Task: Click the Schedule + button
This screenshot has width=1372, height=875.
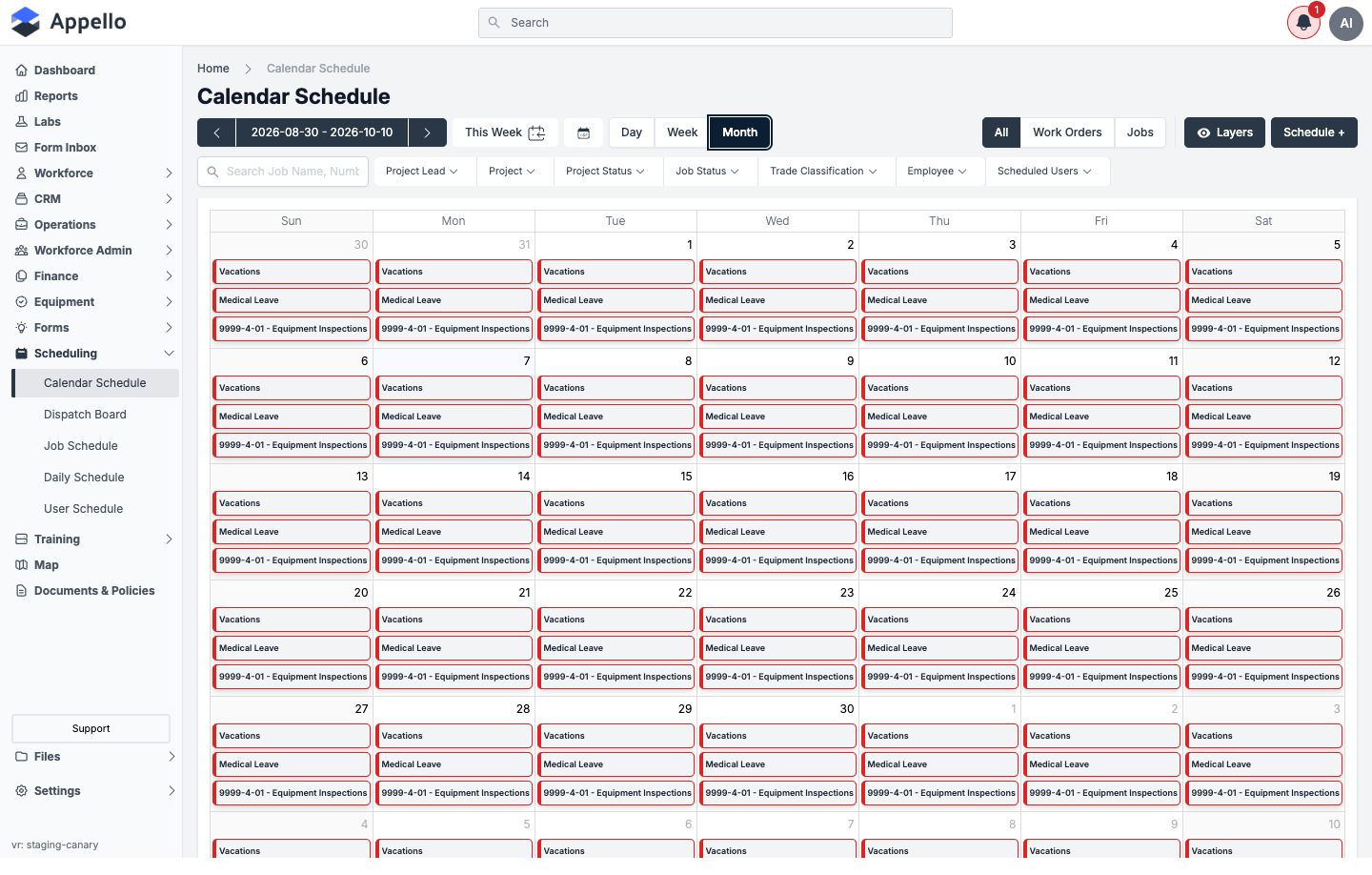Action: point(1314,132)
